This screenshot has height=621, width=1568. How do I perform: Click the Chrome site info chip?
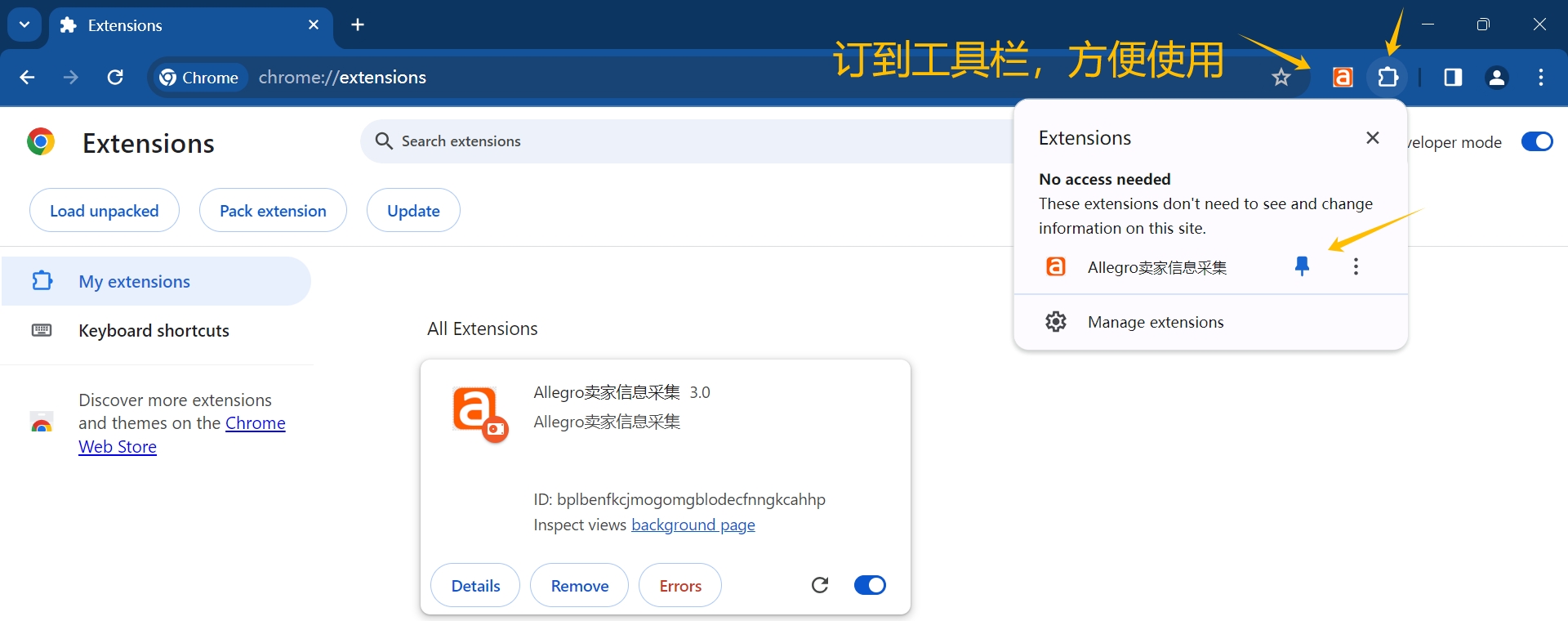(199, 78)
